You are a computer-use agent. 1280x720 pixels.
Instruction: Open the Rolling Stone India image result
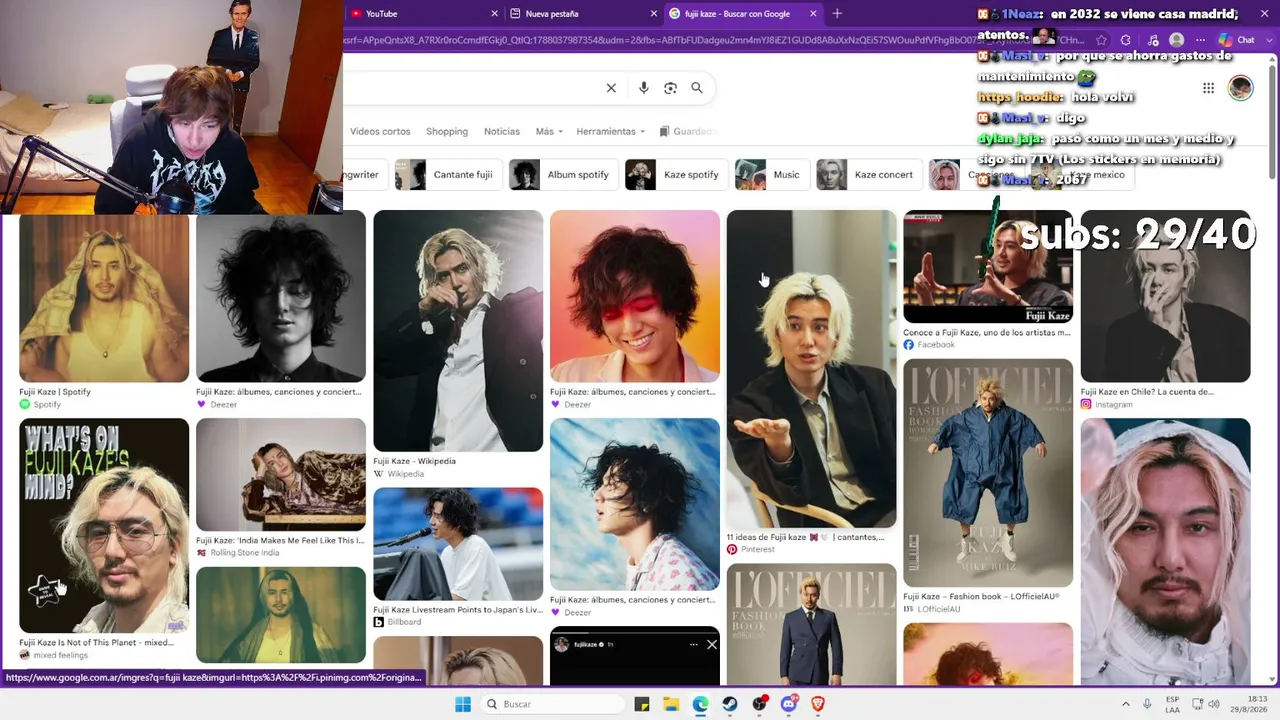(281, 475)
